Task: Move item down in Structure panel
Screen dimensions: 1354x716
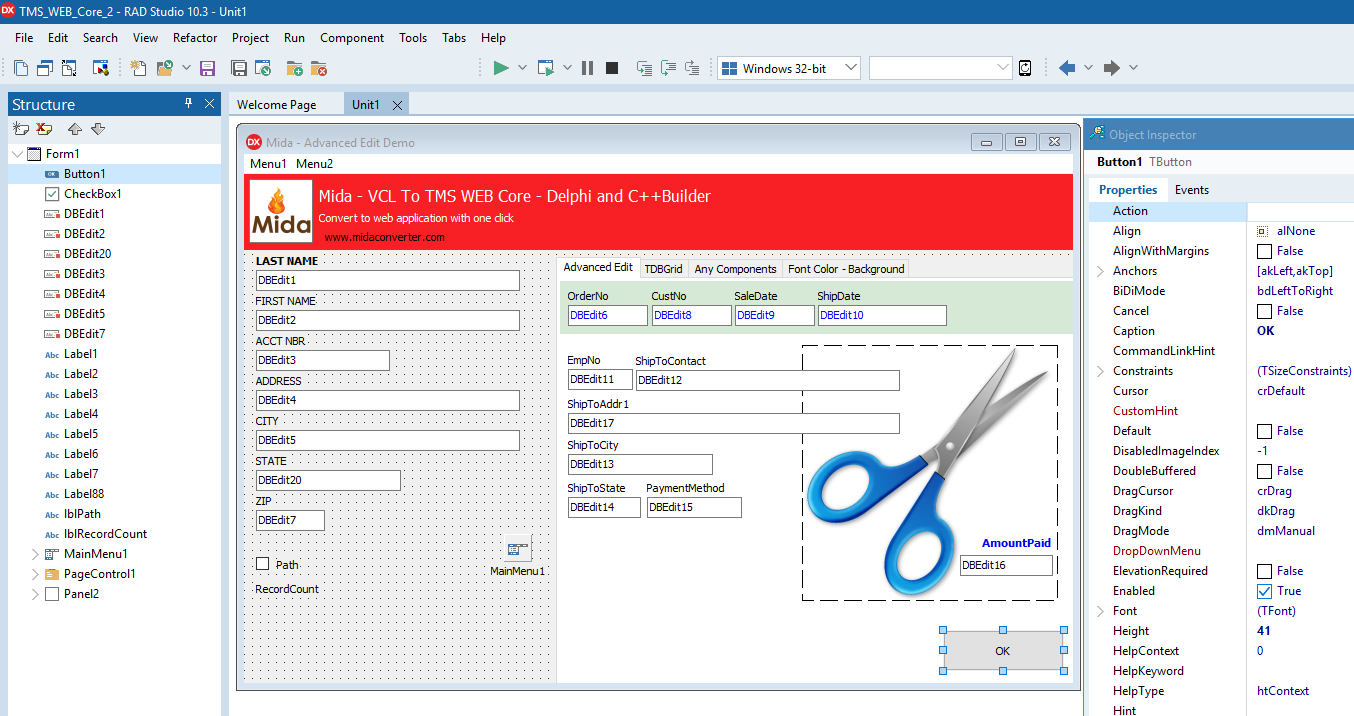Action: [x=98, y=129]
